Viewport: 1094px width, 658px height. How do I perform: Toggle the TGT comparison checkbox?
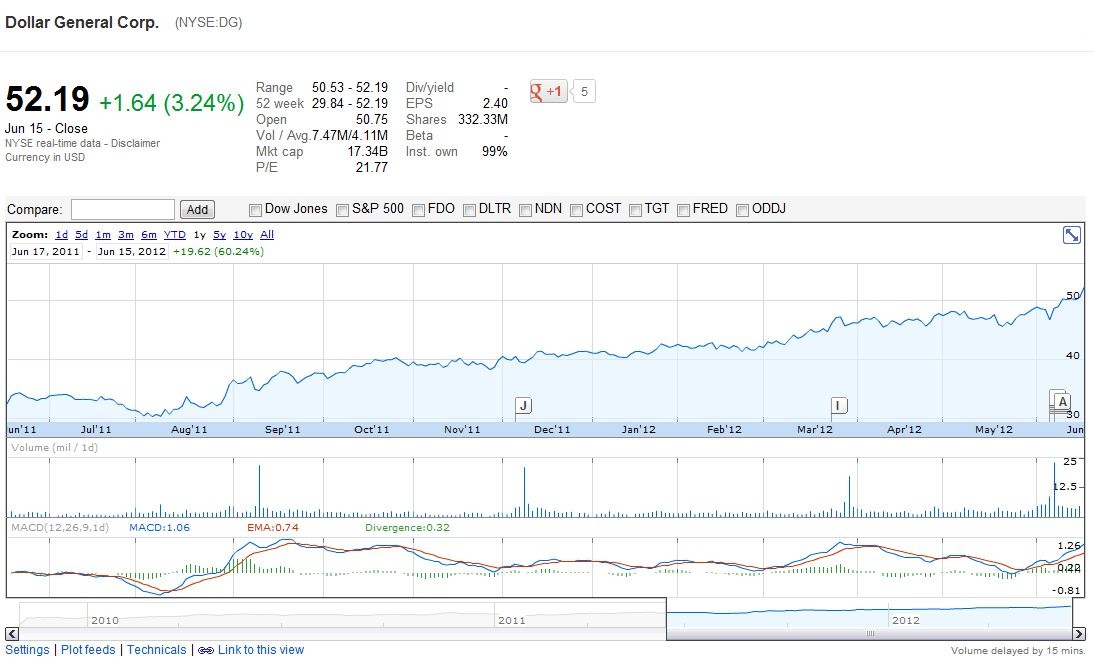pos(636,210)
